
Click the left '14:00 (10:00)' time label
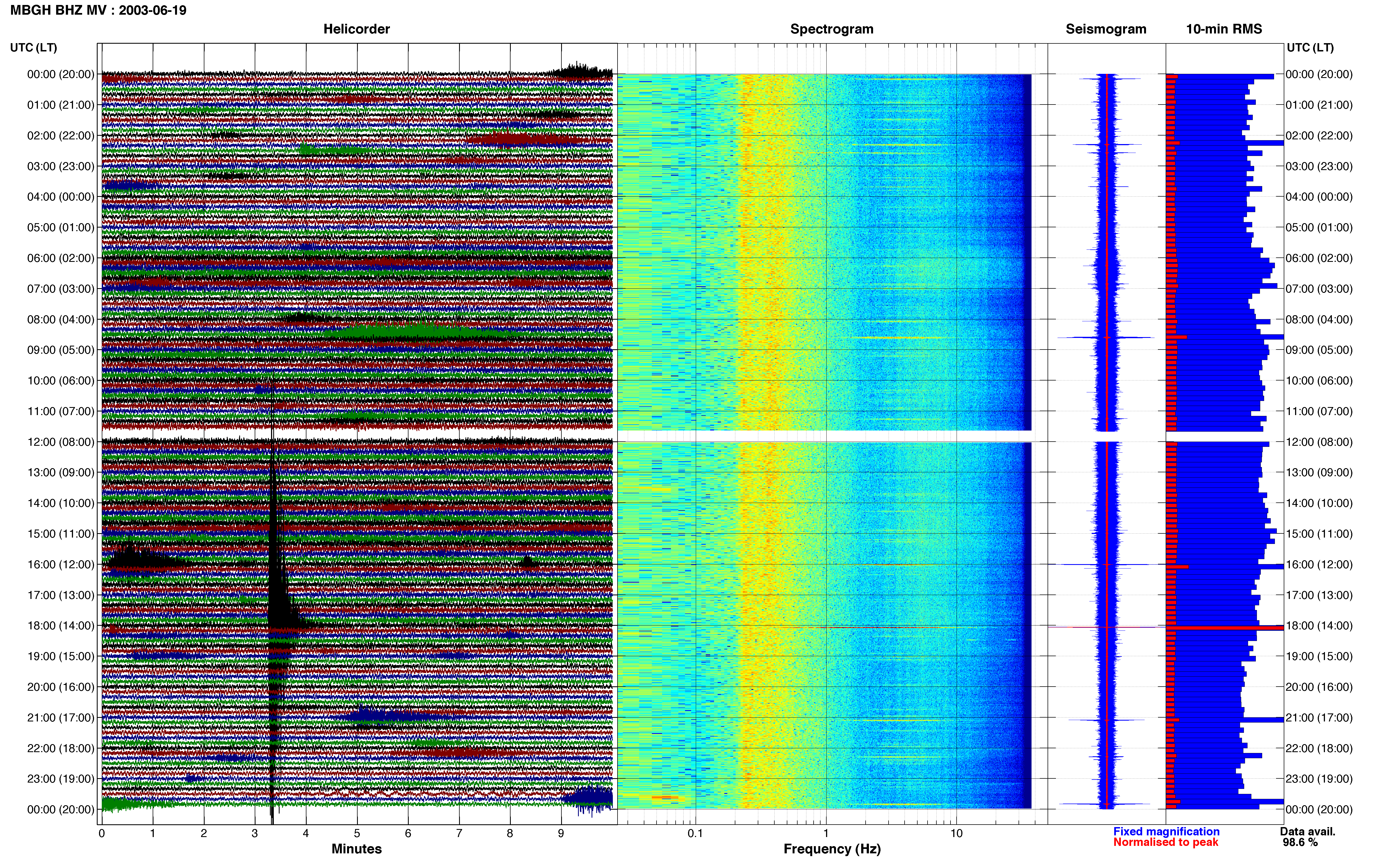pyautogui.click(x=61, y=504)
